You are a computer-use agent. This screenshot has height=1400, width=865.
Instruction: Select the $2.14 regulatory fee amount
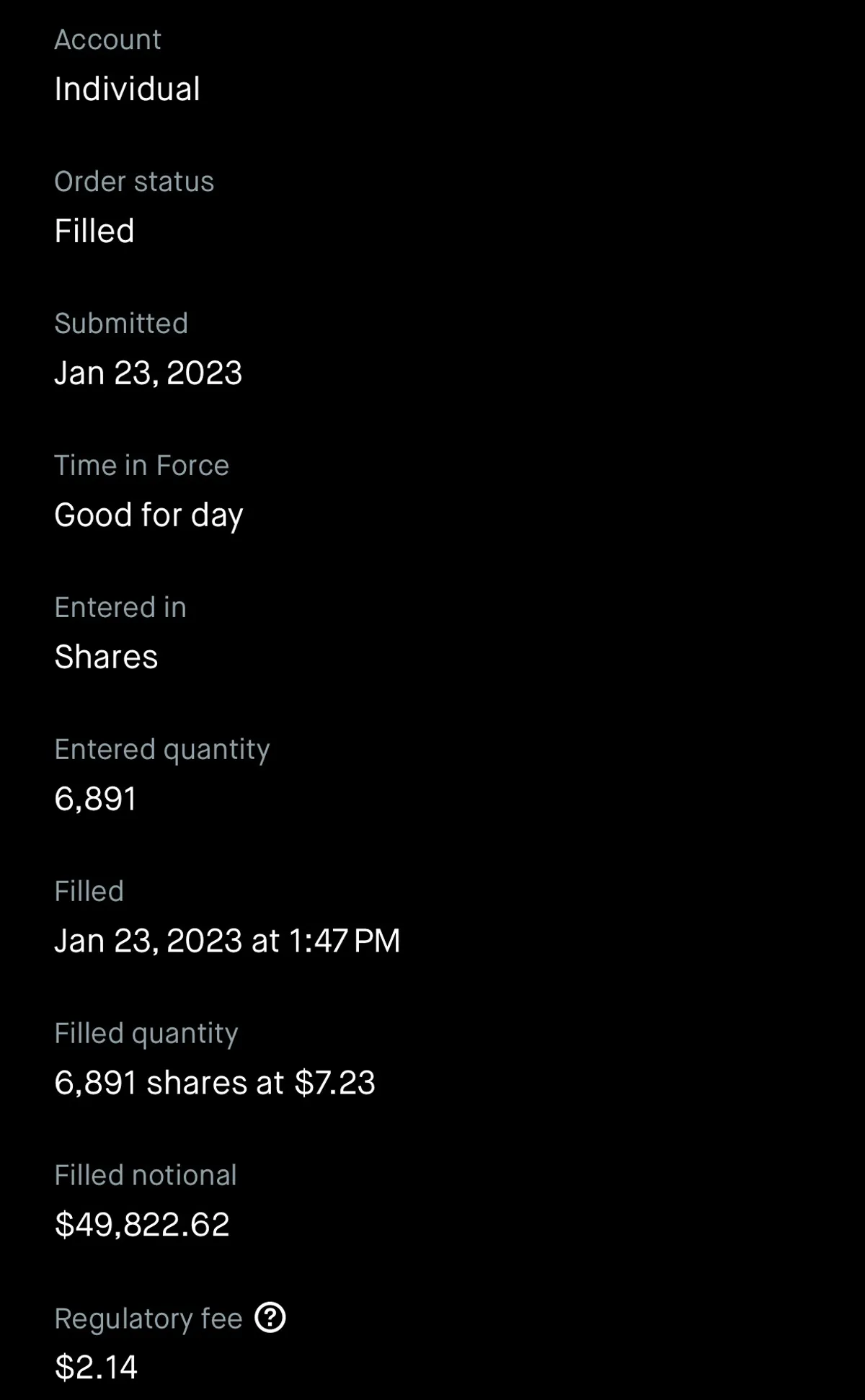(x=96, y=1368)
